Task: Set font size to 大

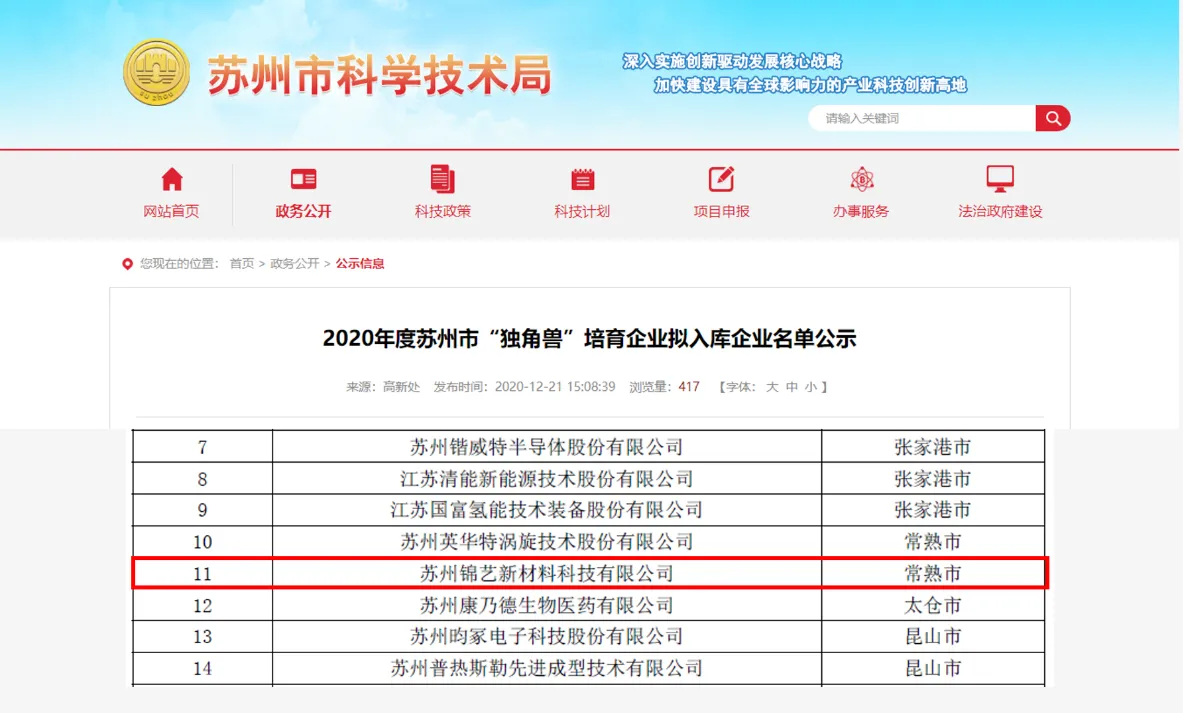Action: (x=772, y=387)
